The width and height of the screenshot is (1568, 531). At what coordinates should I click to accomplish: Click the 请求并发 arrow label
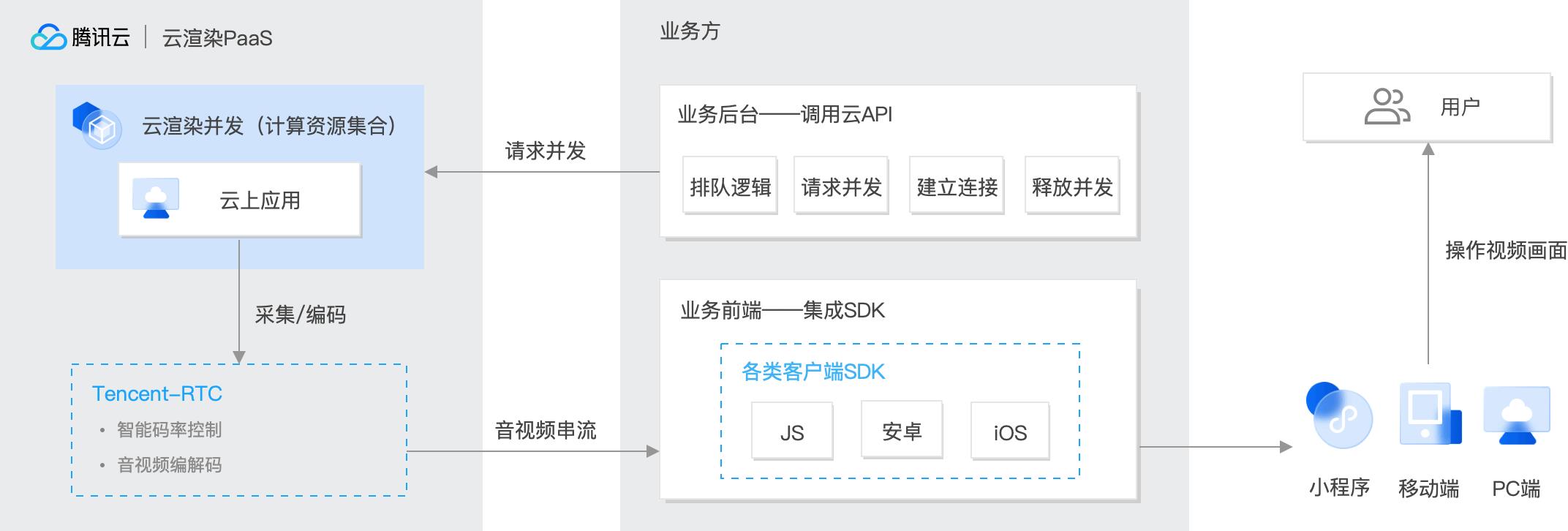click(x=546, y=151)
